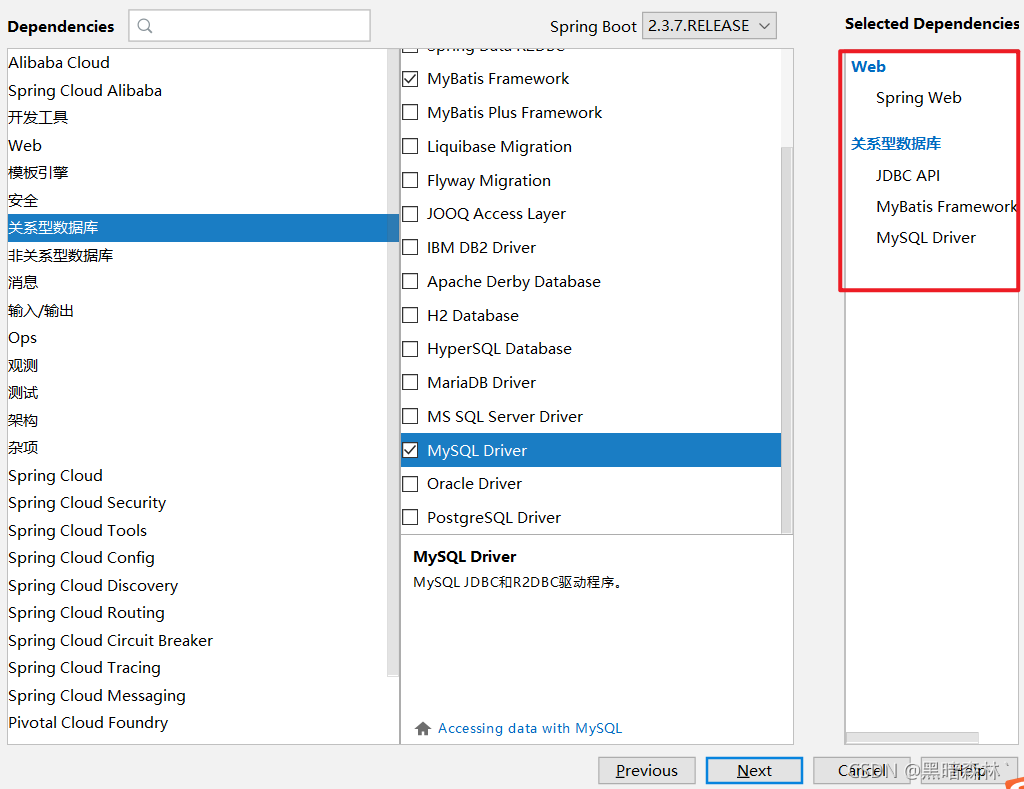
Task: Select Alibaba Cloud category
Action: coord(197,63)
